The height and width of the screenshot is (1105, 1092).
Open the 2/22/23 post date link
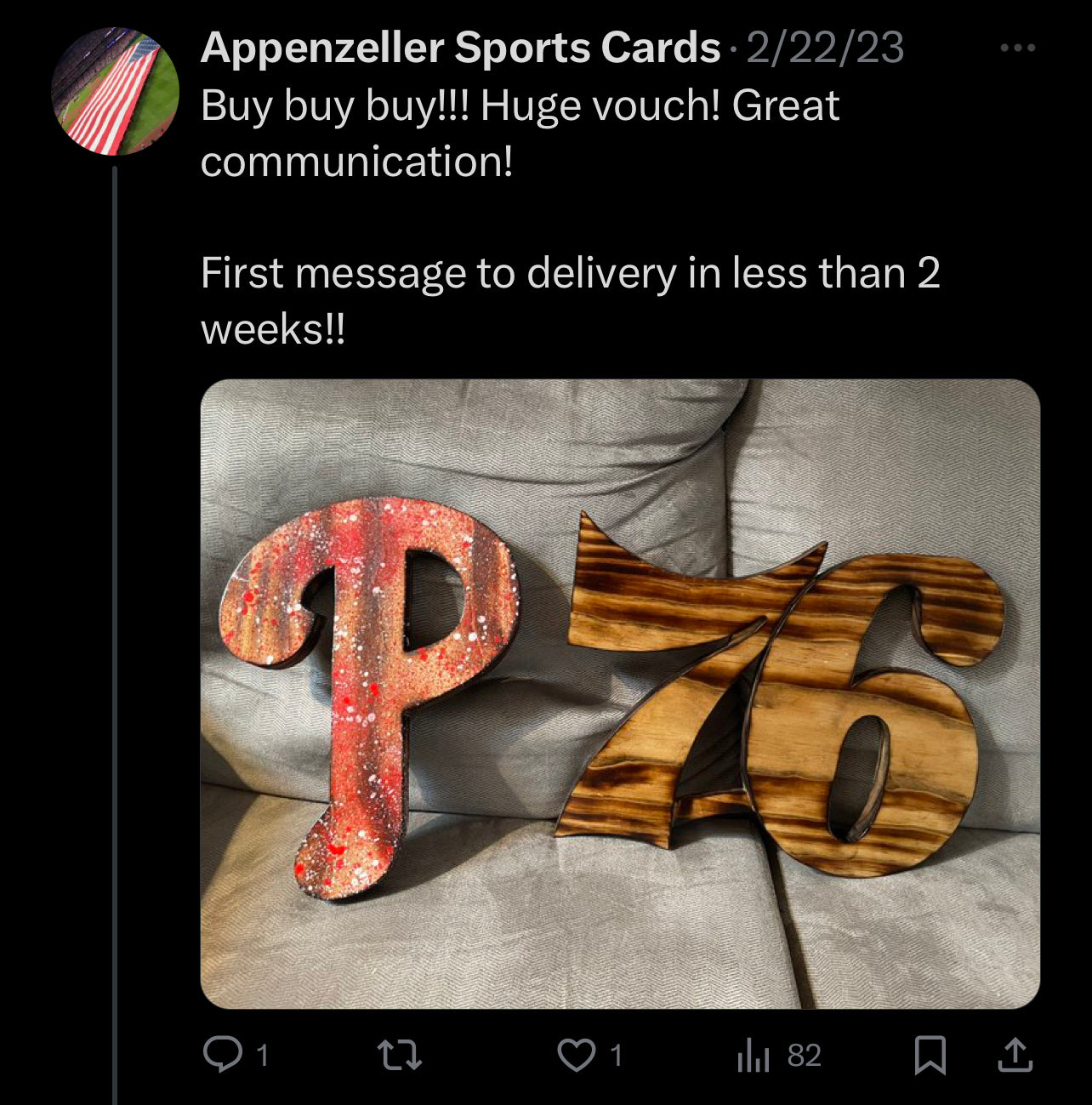824,48
